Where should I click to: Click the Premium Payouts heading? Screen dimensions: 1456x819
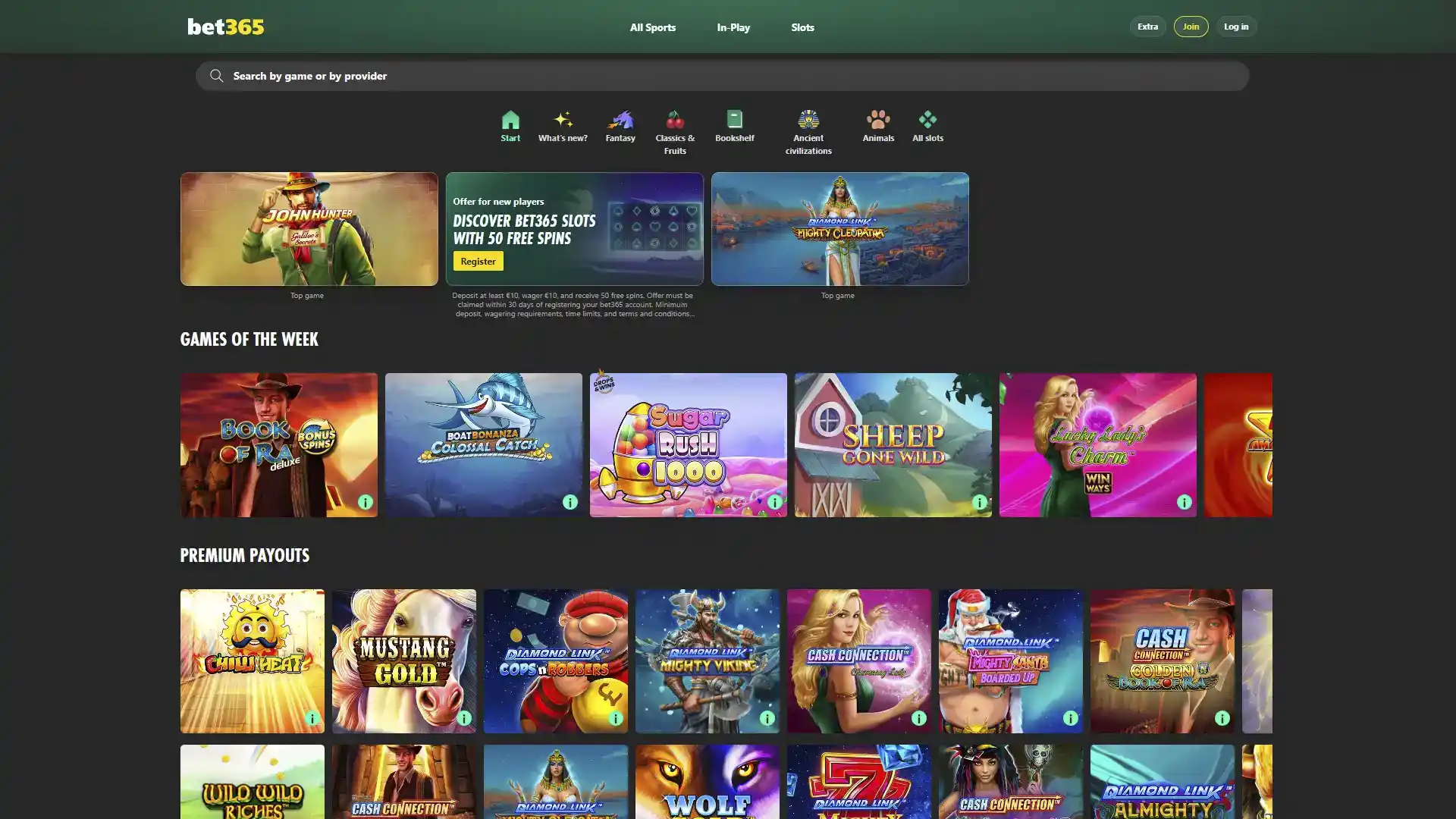point(245,555)
